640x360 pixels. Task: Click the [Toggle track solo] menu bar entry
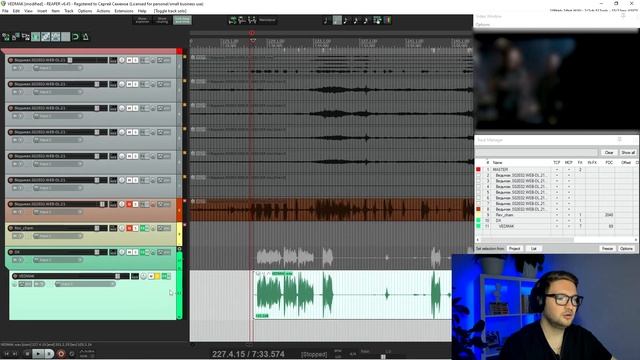click(x=170, y=11)
